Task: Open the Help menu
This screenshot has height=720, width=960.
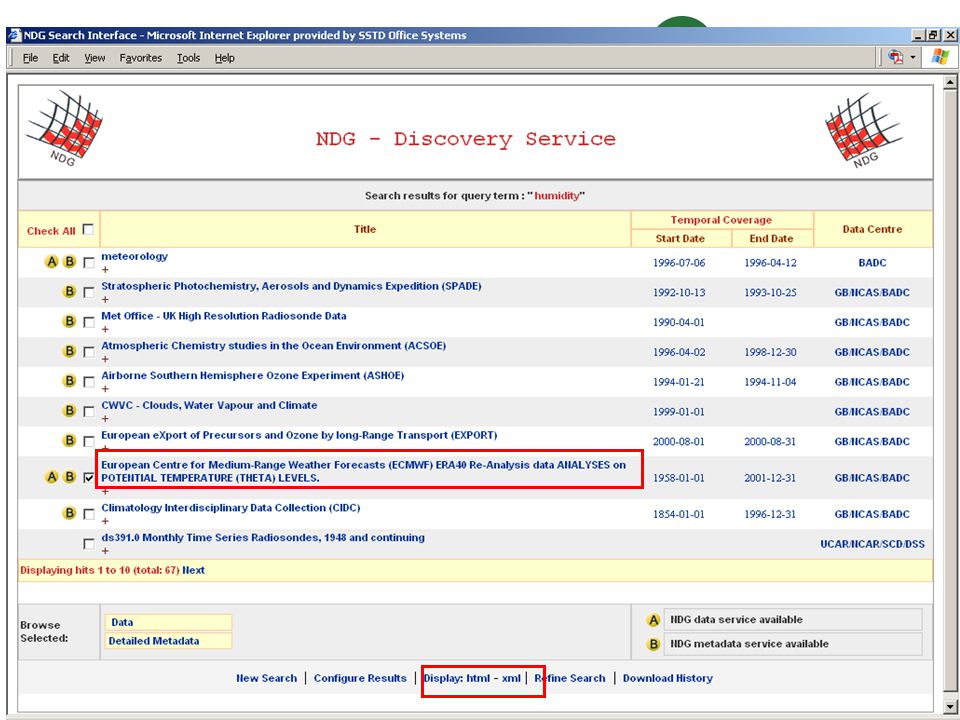Action: pyautogui.click(x=225, y=58)
